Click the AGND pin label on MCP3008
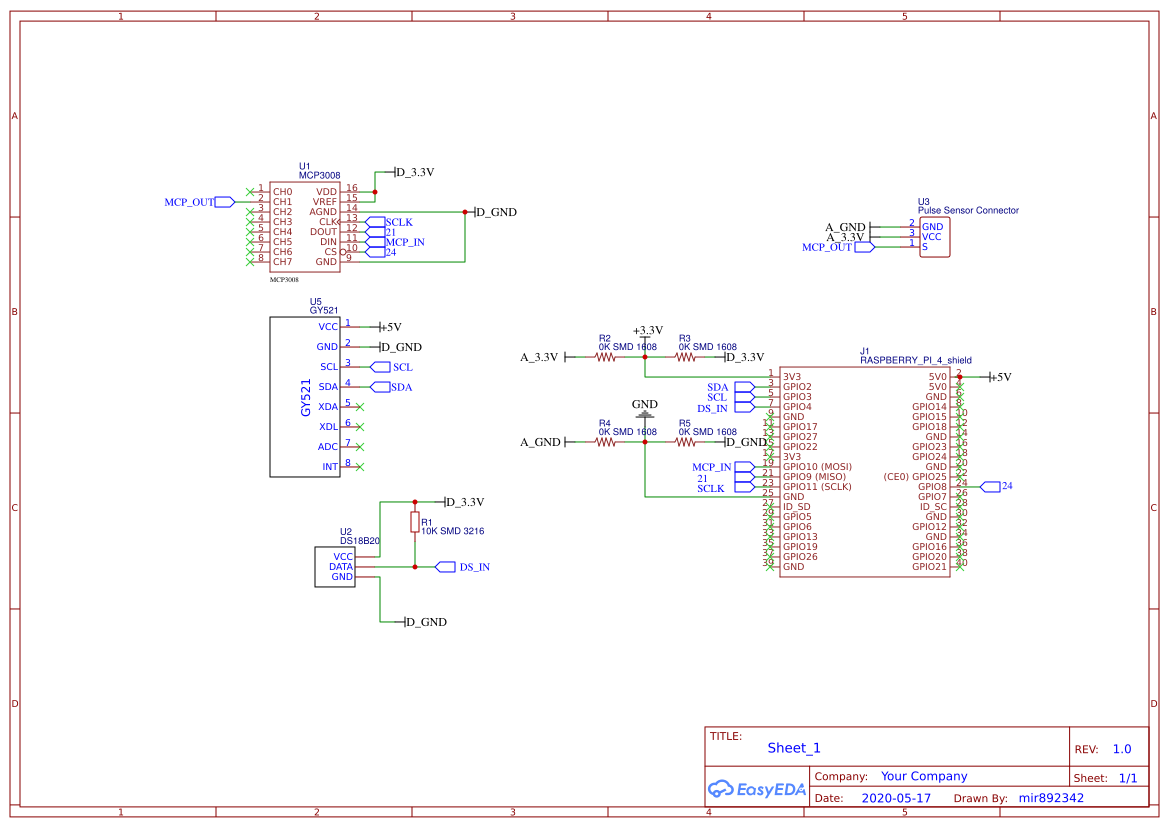This screenshot has height=827, width=1169. pos(323,213)
